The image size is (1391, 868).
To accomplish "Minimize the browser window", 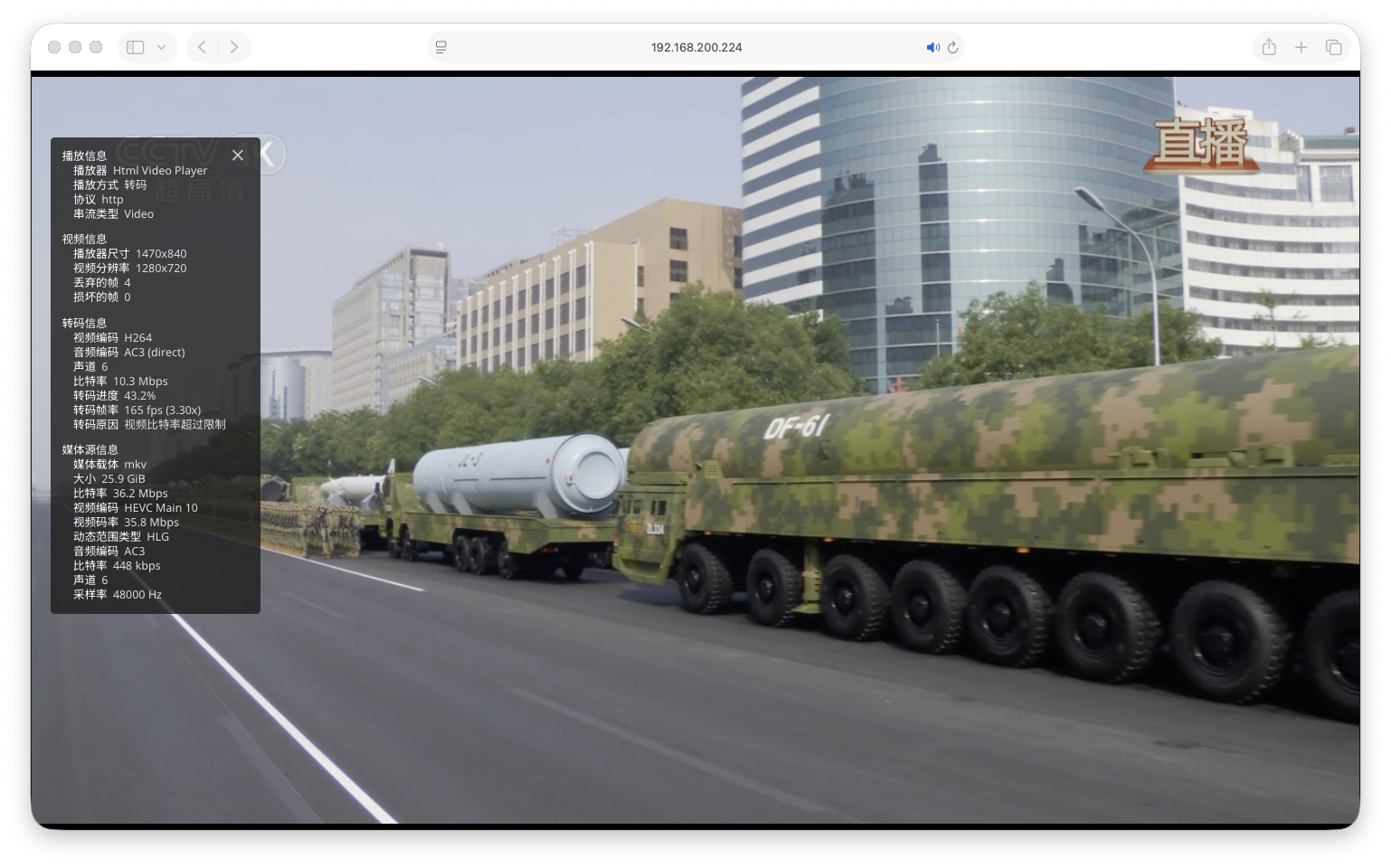I will tap(76, 47).
